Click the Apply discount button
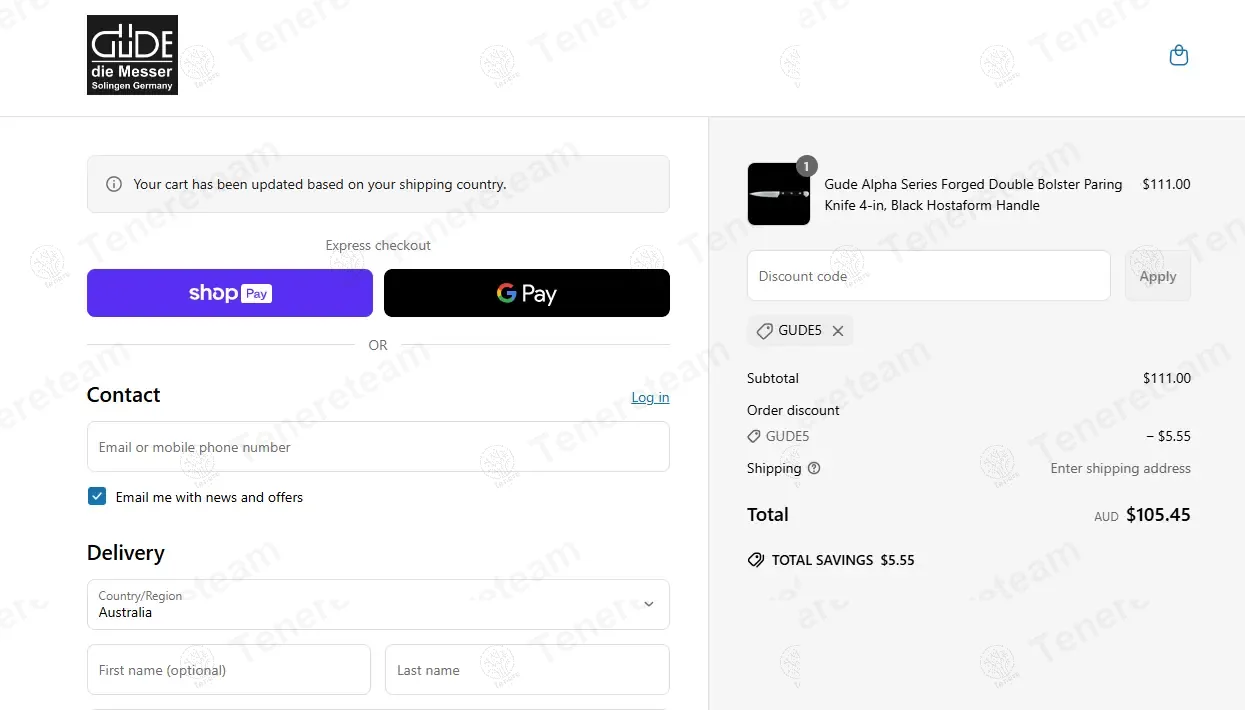The height and width of the screenshot is (710, 1245). 1158,276
